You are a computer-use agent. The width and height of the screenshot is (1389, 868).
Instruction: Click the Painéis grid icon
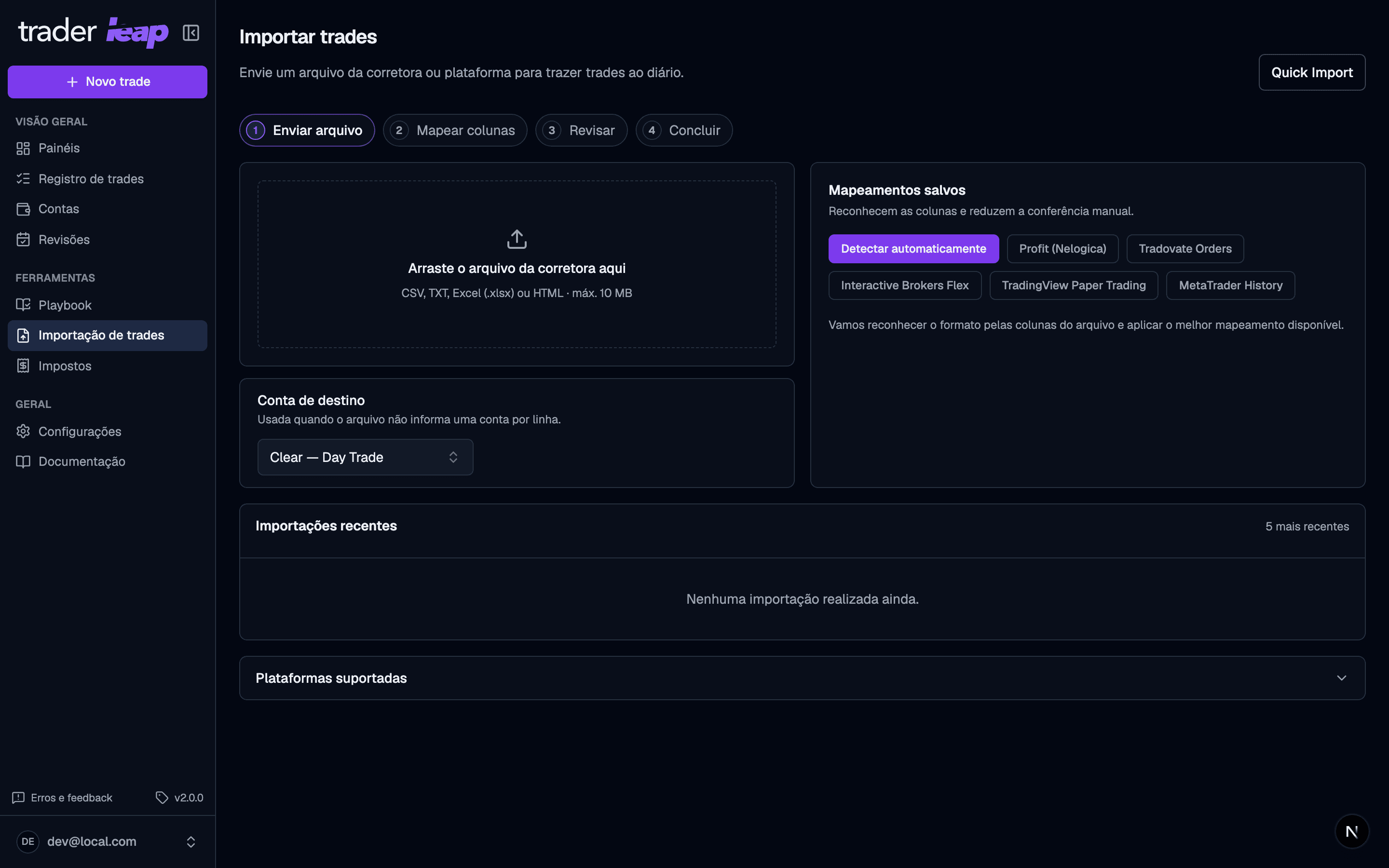pyautogui.click(x=23, y=148)
